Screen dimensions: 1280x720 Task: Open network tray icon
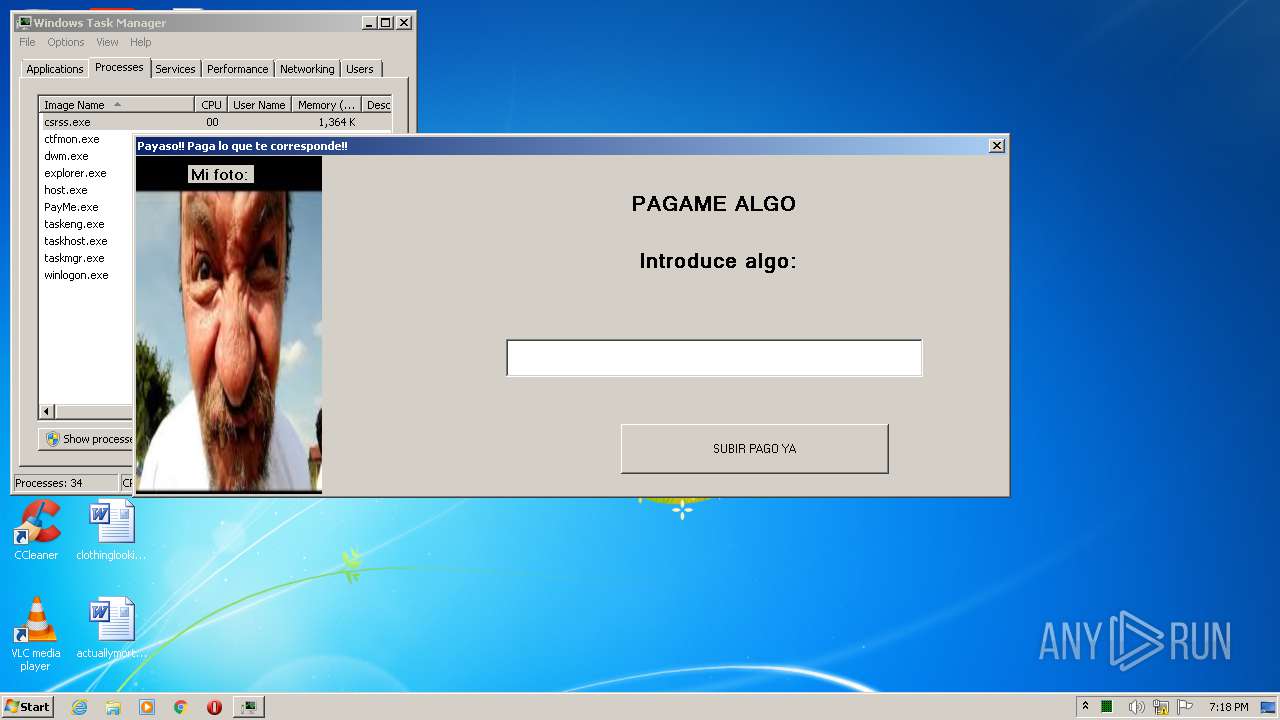pyautogui.click(x=1161, y=707)
